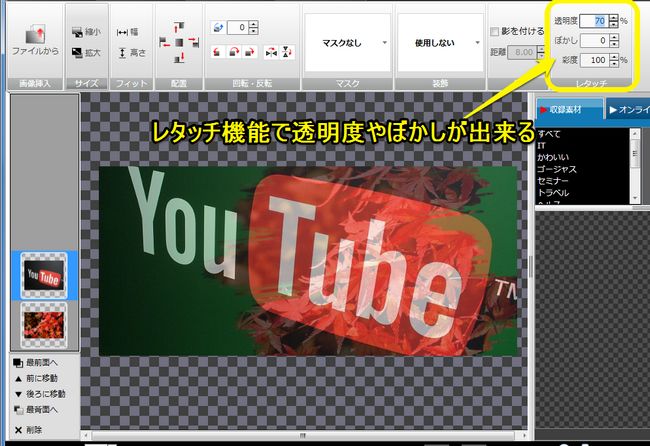650x446 pixels.
Task: Increase the 透明度 transparency value
Action: (614, 17)
